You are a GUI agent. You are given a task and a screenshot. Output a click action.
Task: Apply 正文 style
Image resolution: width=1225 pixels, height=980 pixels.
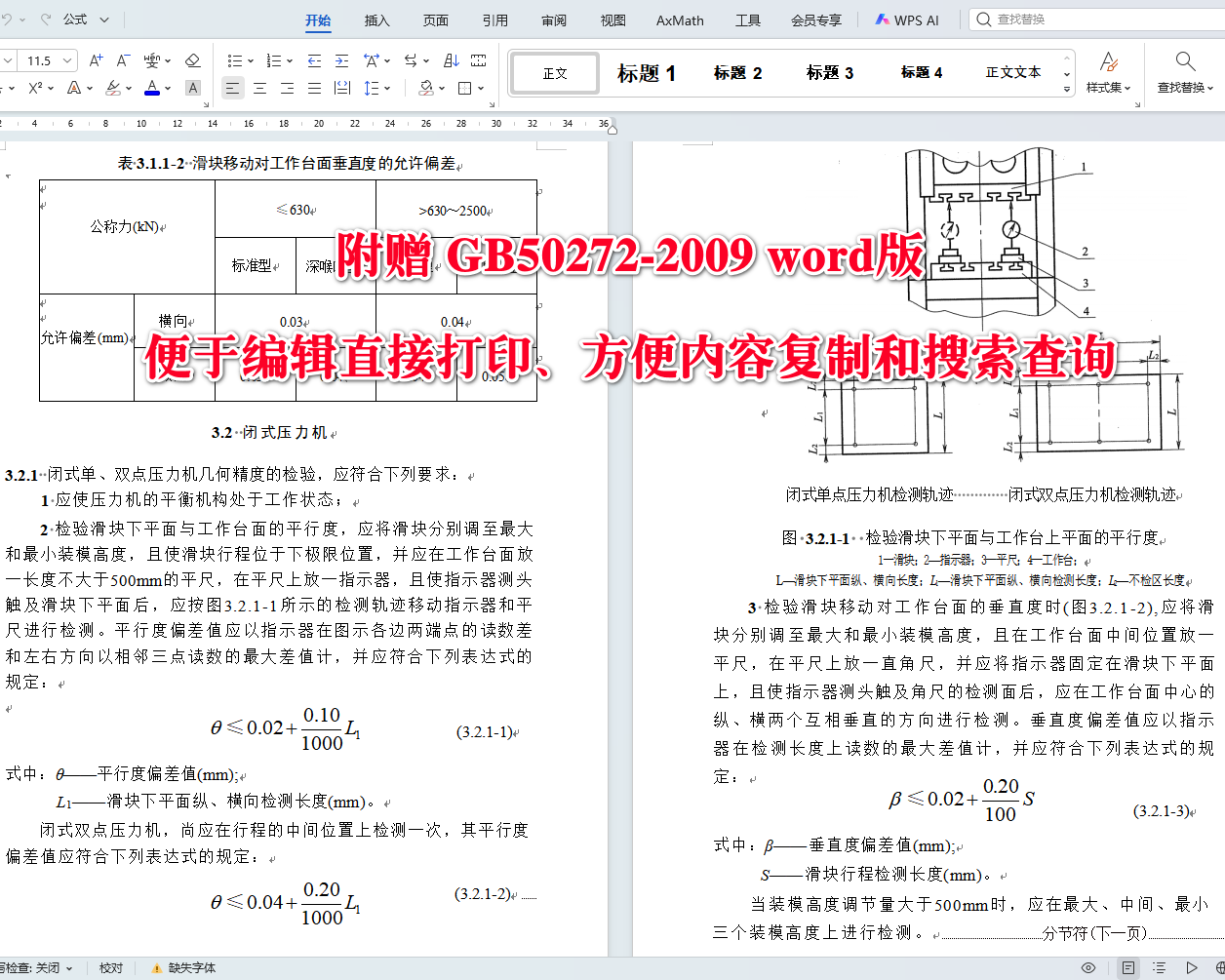(555, 73)
